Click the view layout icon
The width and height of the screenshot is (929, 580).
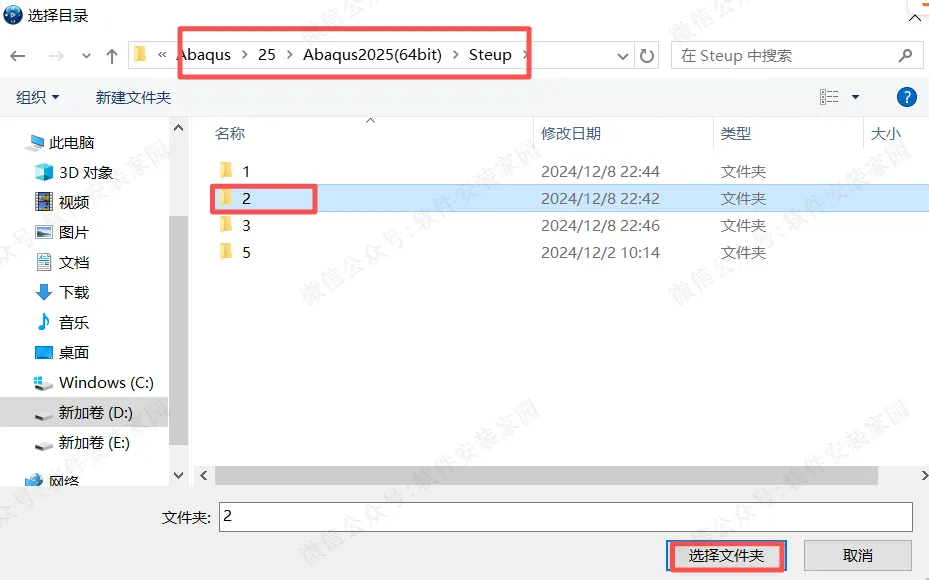coord(829,97)
